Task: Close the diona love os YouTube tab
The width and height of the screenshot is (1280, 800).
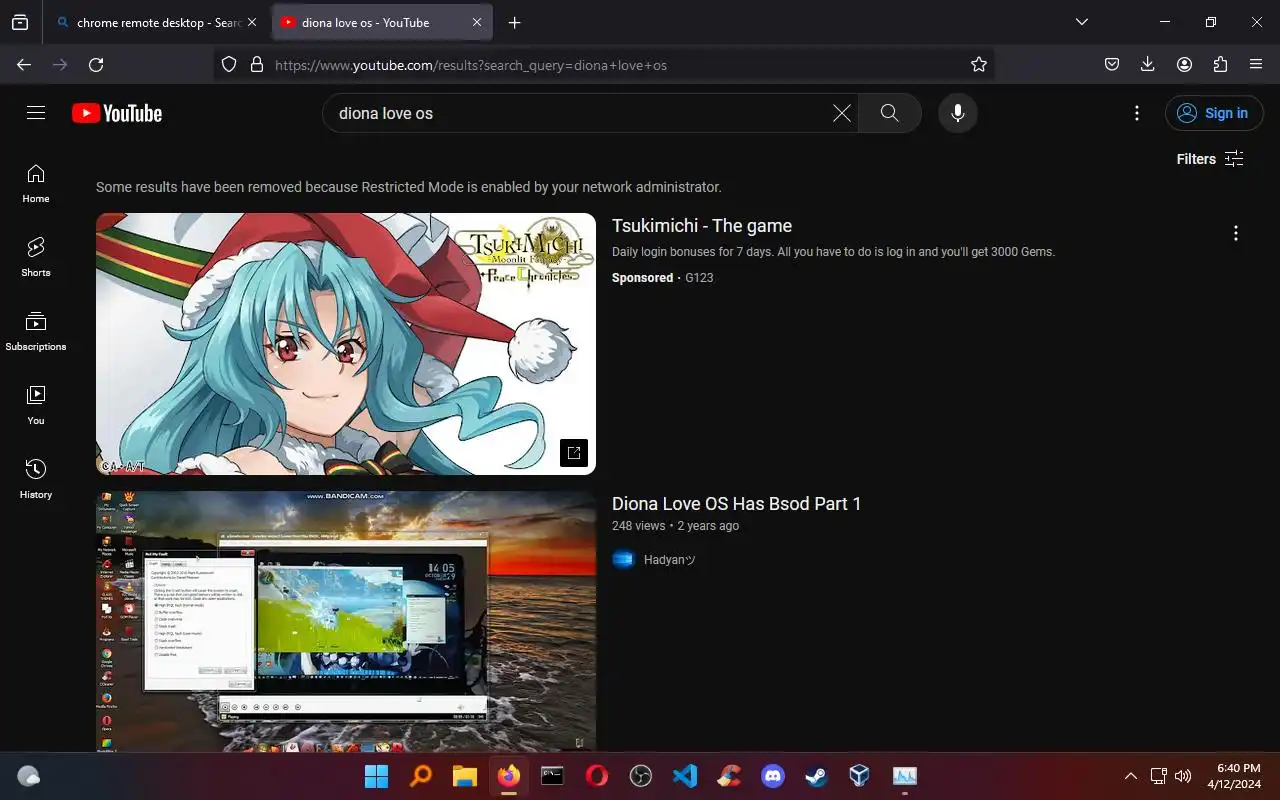Action: coord(477,22)
